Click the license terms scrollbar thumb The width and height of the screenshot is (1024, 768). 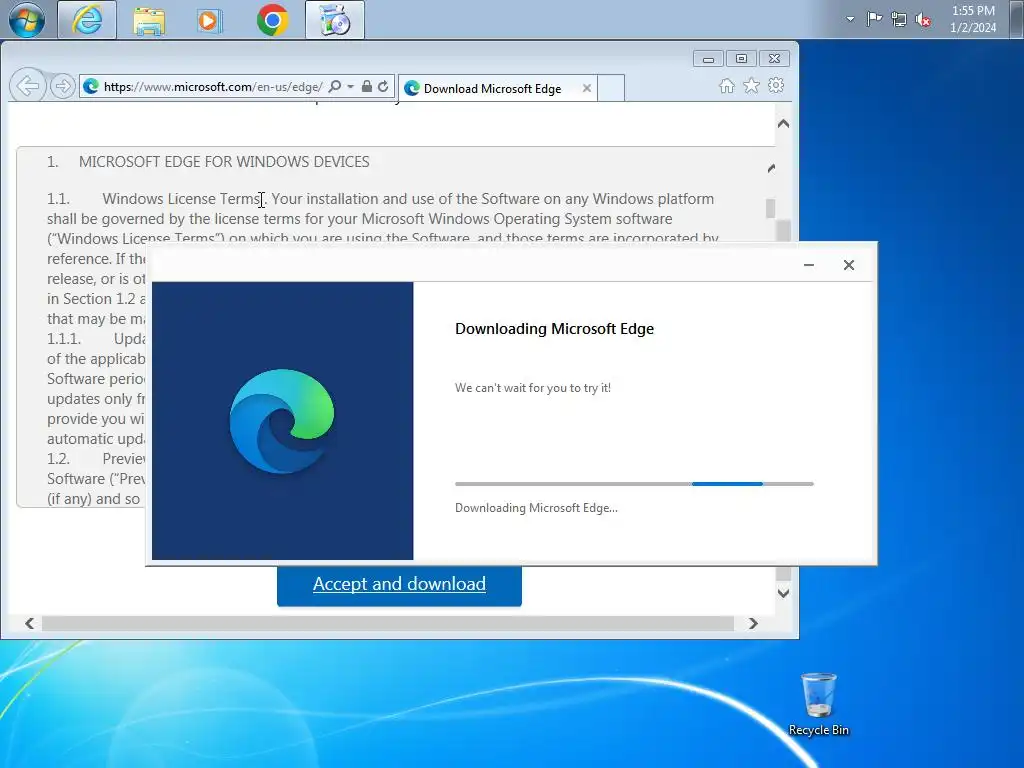pos(771,208)
